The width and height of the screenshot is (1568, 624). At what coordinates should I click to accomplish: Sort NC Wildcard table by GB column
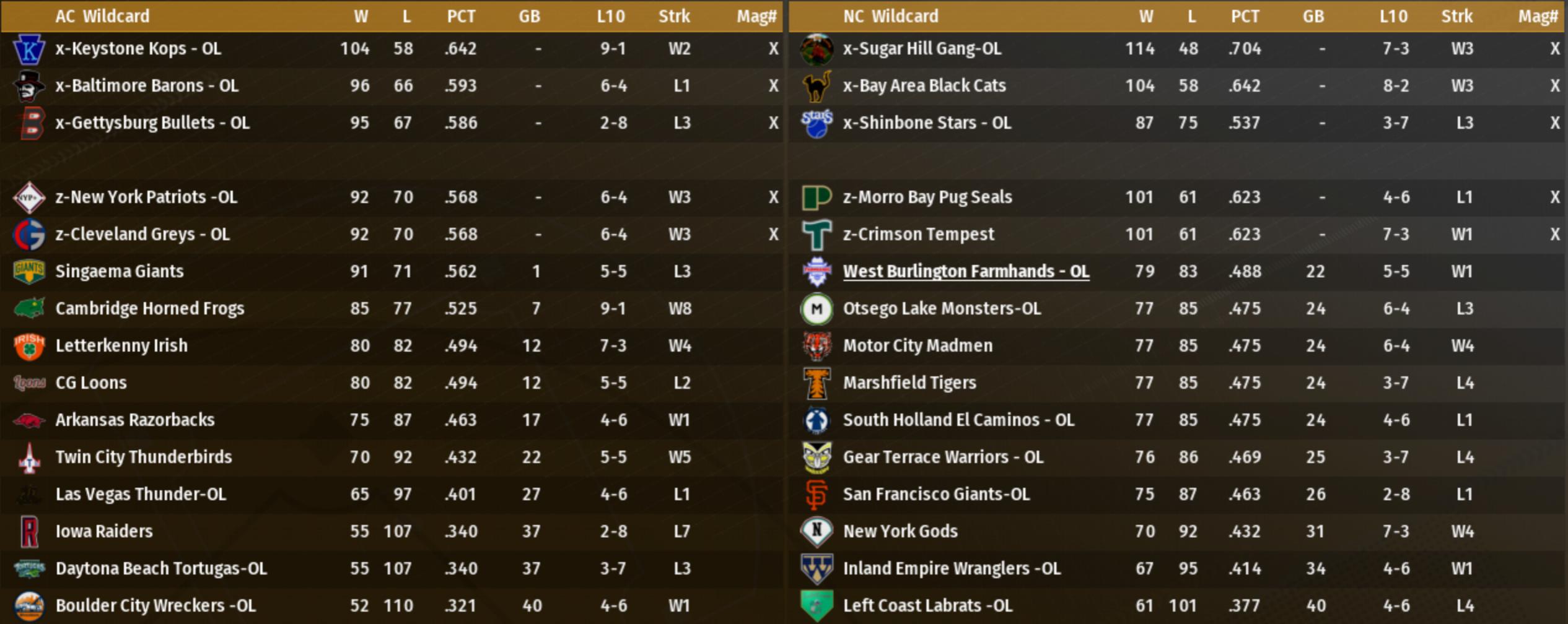(x=1313, y=16)
